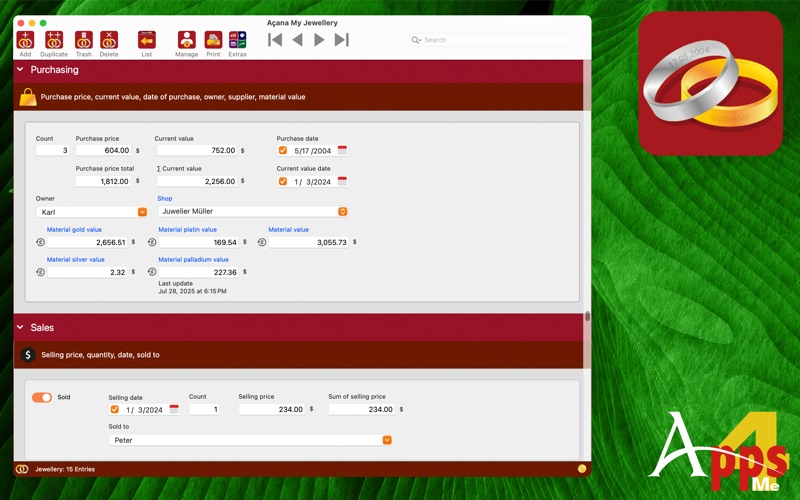Screen dimensions: 800x500
Task: Open the Selling date calendar icon
Action: pos(174,409)
